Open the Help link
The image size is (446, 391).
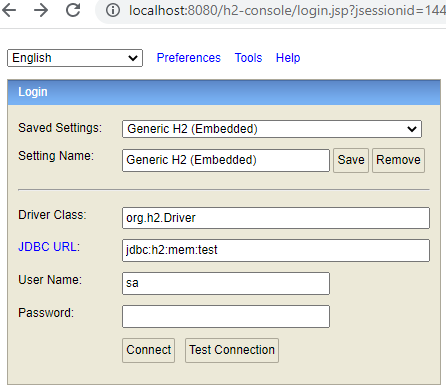[288, 58]
